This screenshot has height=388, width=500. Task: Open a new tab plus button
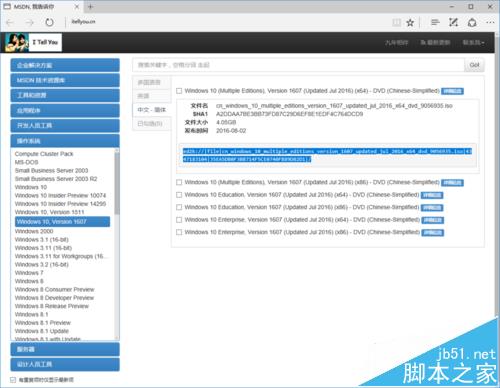tap(90, 6)
